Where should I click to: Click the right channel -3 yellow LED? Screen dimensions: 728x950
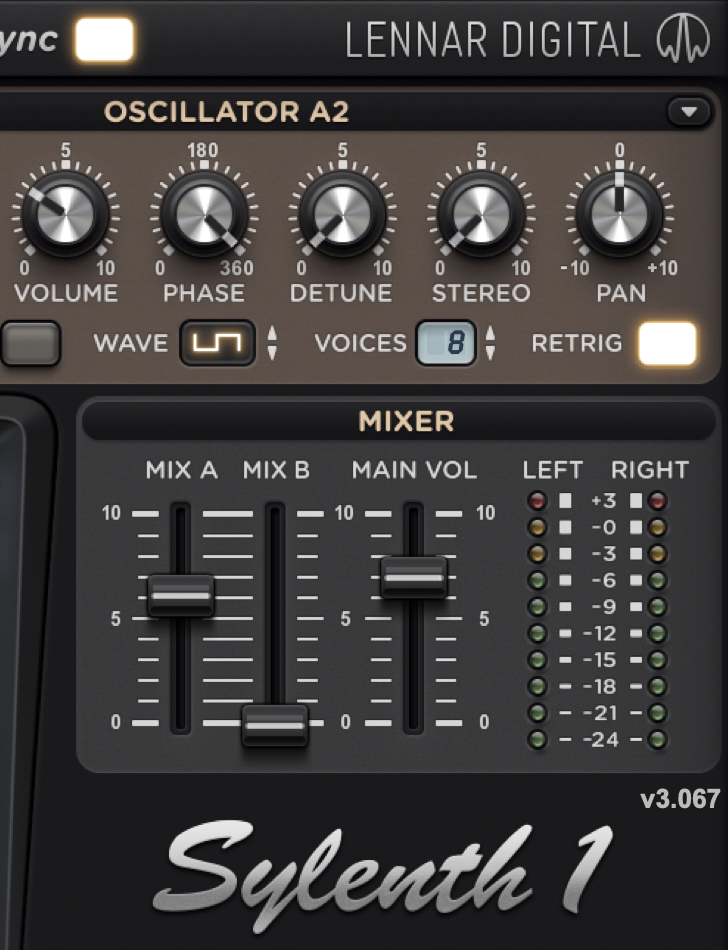(x=657, y=554)
